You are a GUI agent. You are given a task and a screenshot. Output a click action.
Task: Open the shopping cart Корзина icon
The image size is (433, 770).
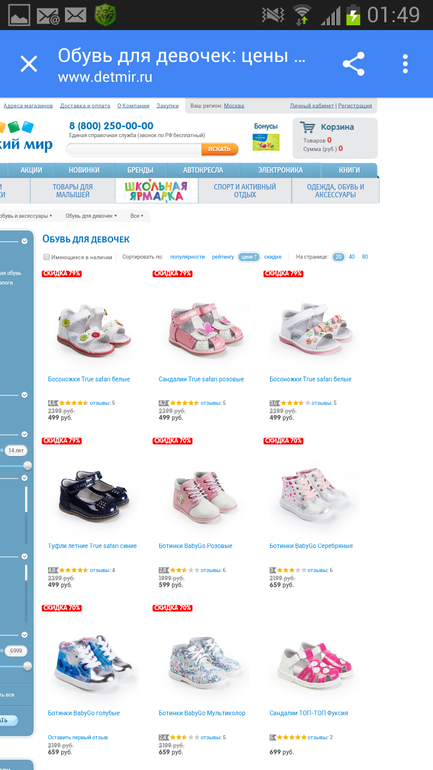308,127
